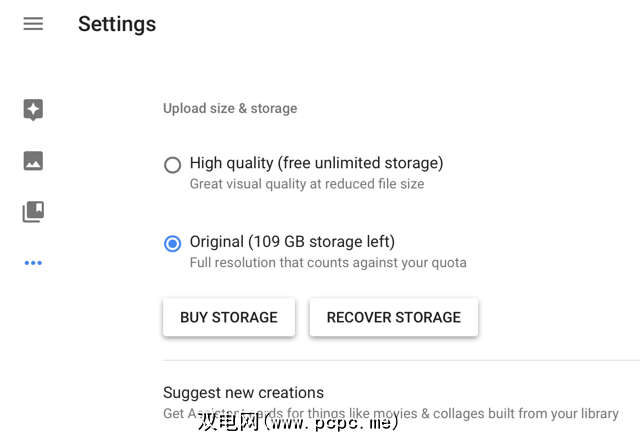Click the 'Original (109 GB storage left)' label

(x=292, y=241)
